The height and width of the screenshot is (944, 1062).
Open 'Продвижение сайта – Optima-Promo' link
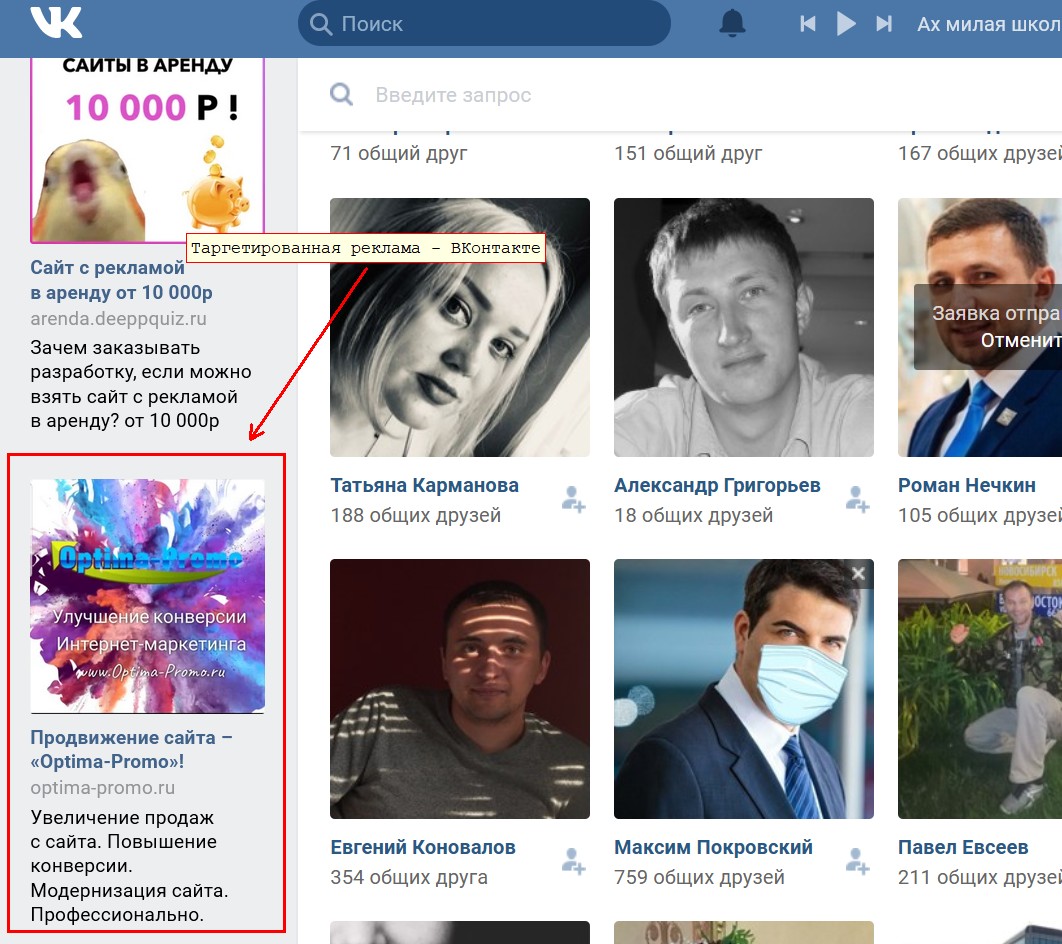click(131, 749)
